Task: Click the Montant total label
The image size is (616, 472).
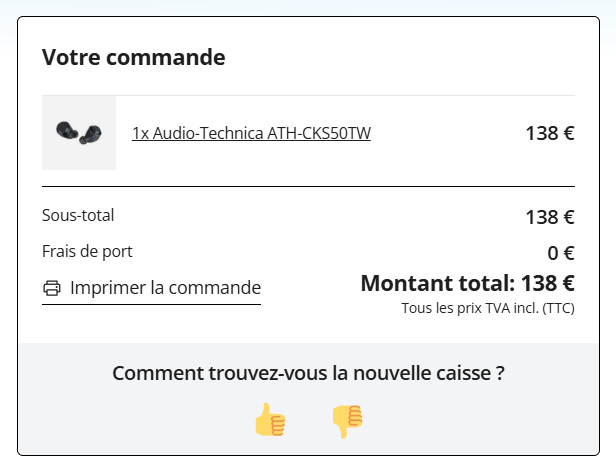Action: click(x=438, y=283)
